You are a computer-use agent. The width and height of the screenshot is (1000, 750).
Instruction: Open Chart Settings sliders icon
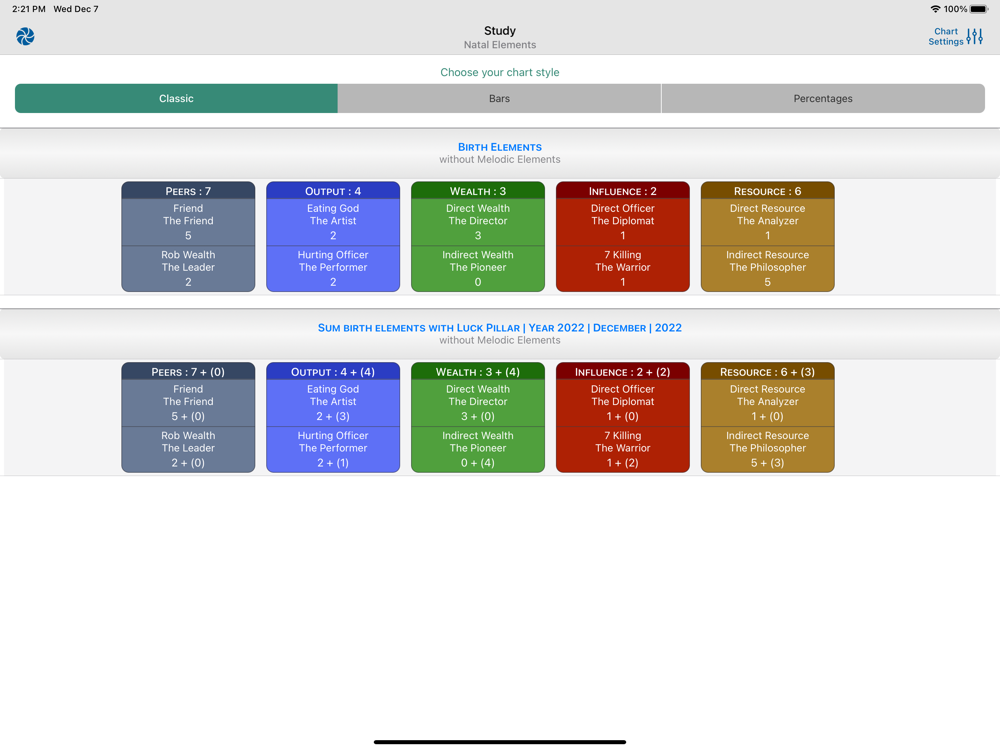coord(974,36)
